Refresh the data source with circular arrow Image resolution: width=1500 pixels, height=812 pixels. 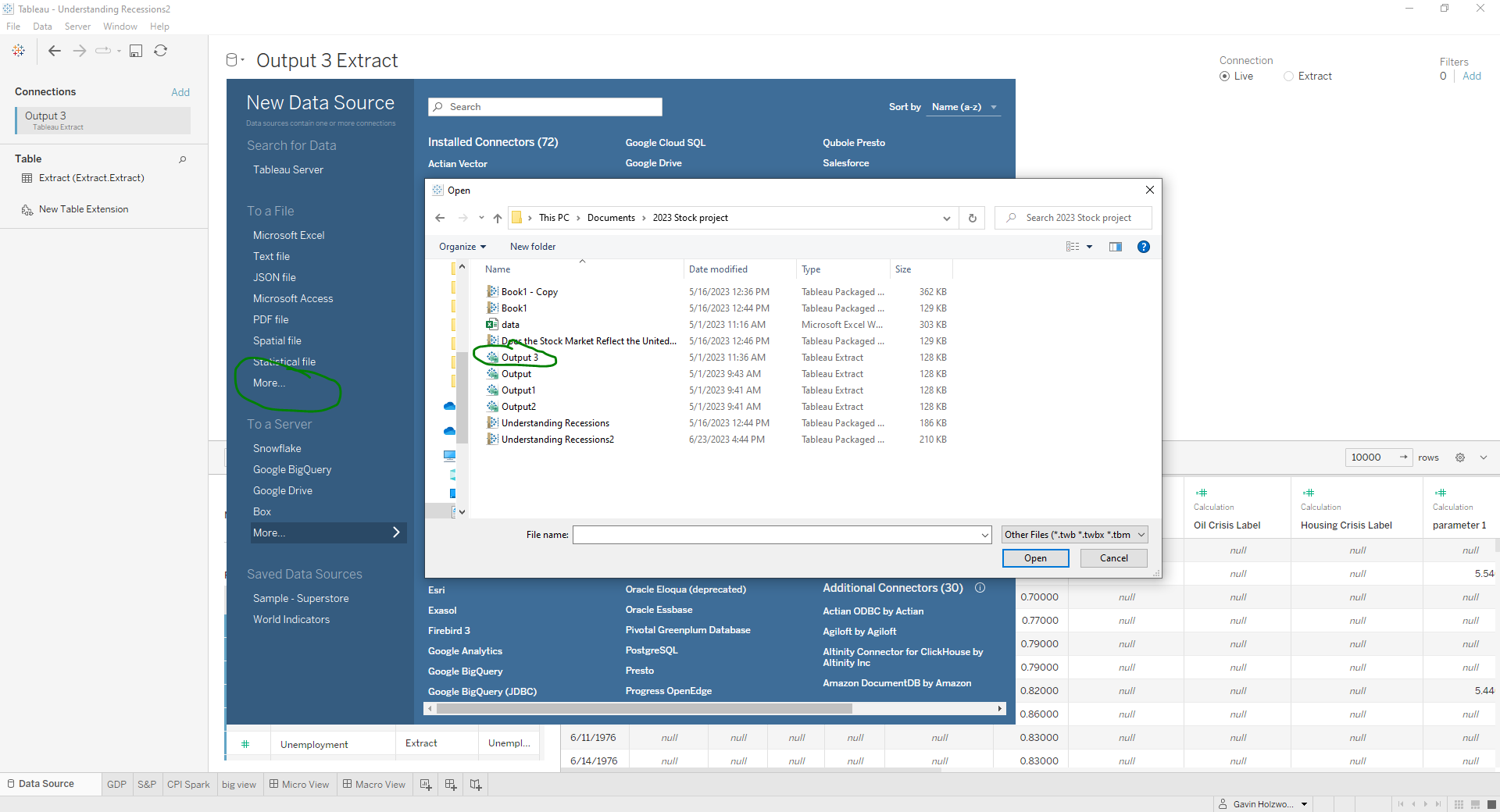[x=161, y=51]
